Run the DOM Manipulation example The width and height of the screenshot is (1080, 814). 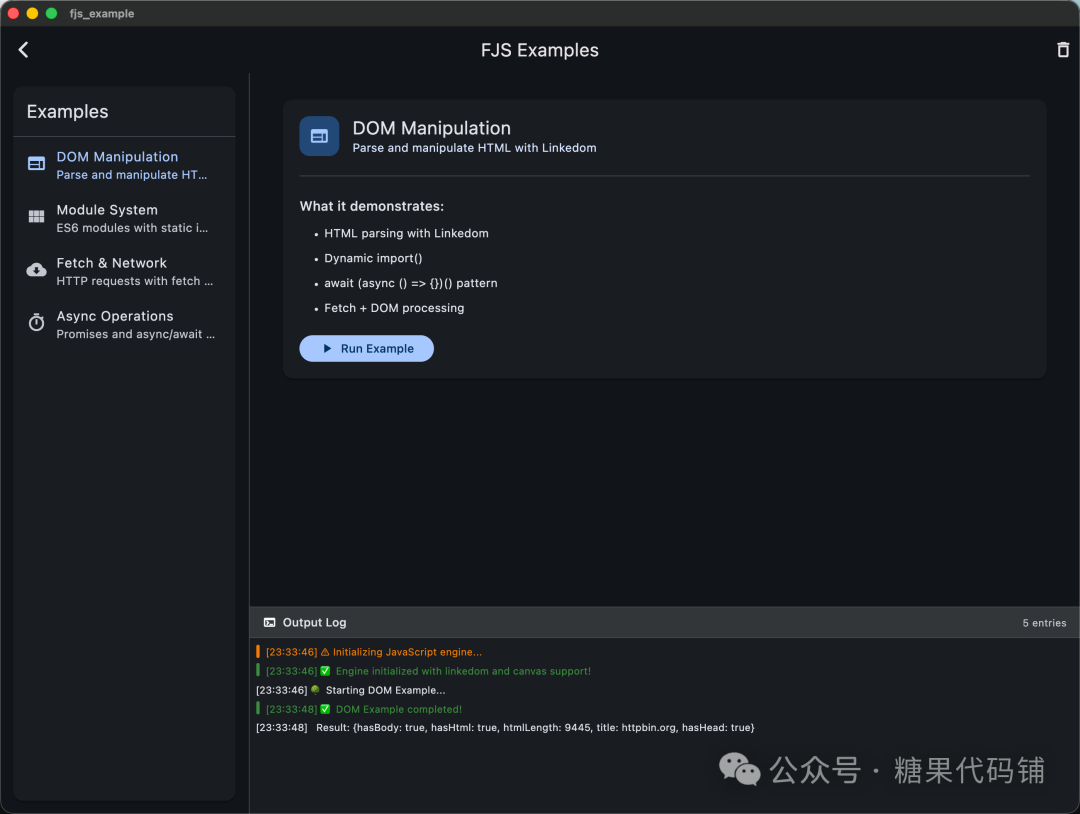(x=366, y=348)
